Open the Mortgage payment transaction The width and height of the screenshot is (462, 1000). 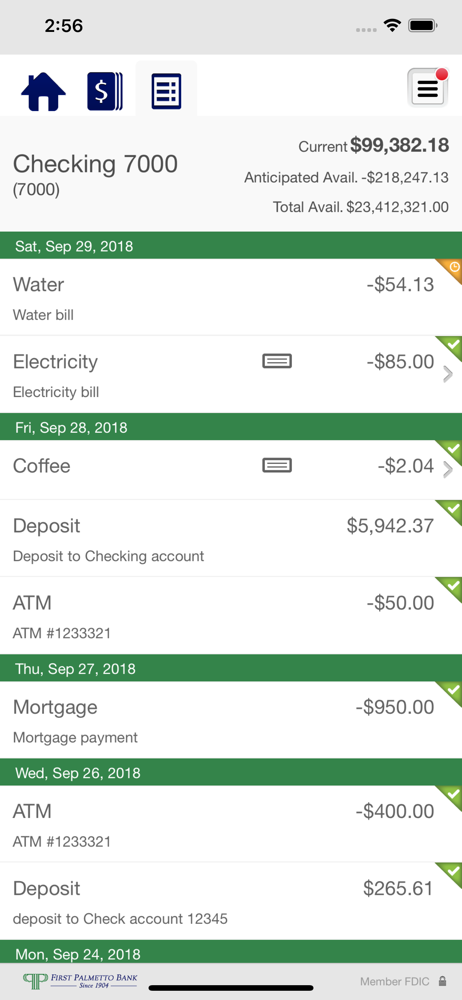(x=231, y=720)
